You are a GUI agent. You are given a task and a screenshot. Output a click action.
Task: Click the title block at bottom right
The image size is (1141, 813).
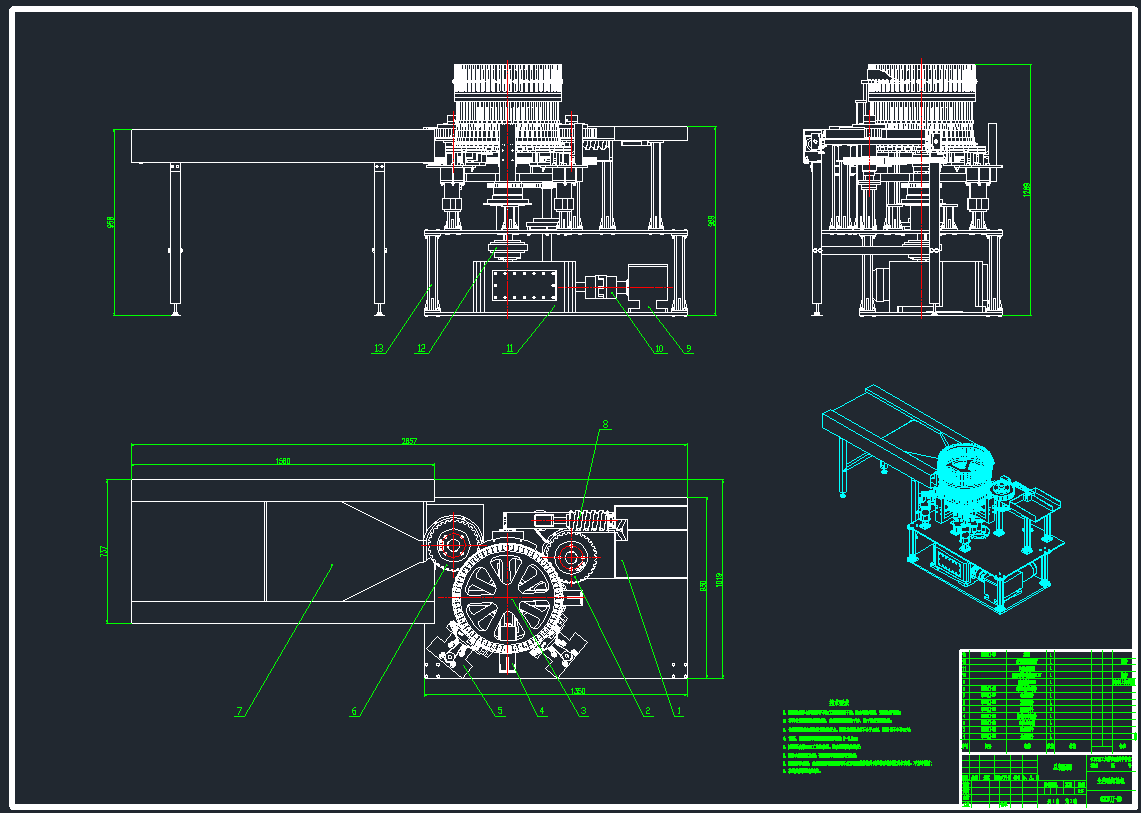[x=1047, y=780]
